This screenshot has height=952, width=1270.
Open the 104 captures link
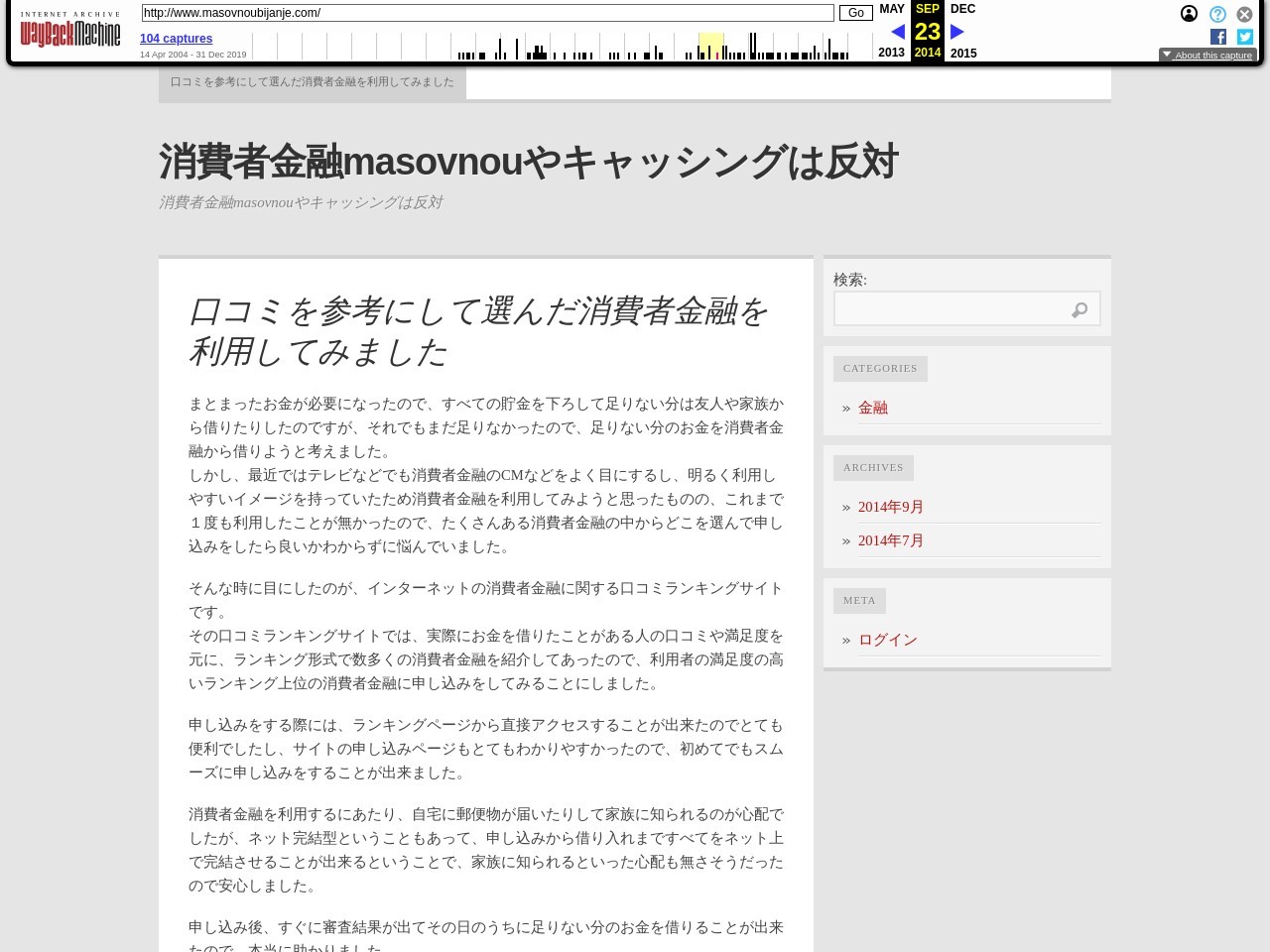pos(176,39)
